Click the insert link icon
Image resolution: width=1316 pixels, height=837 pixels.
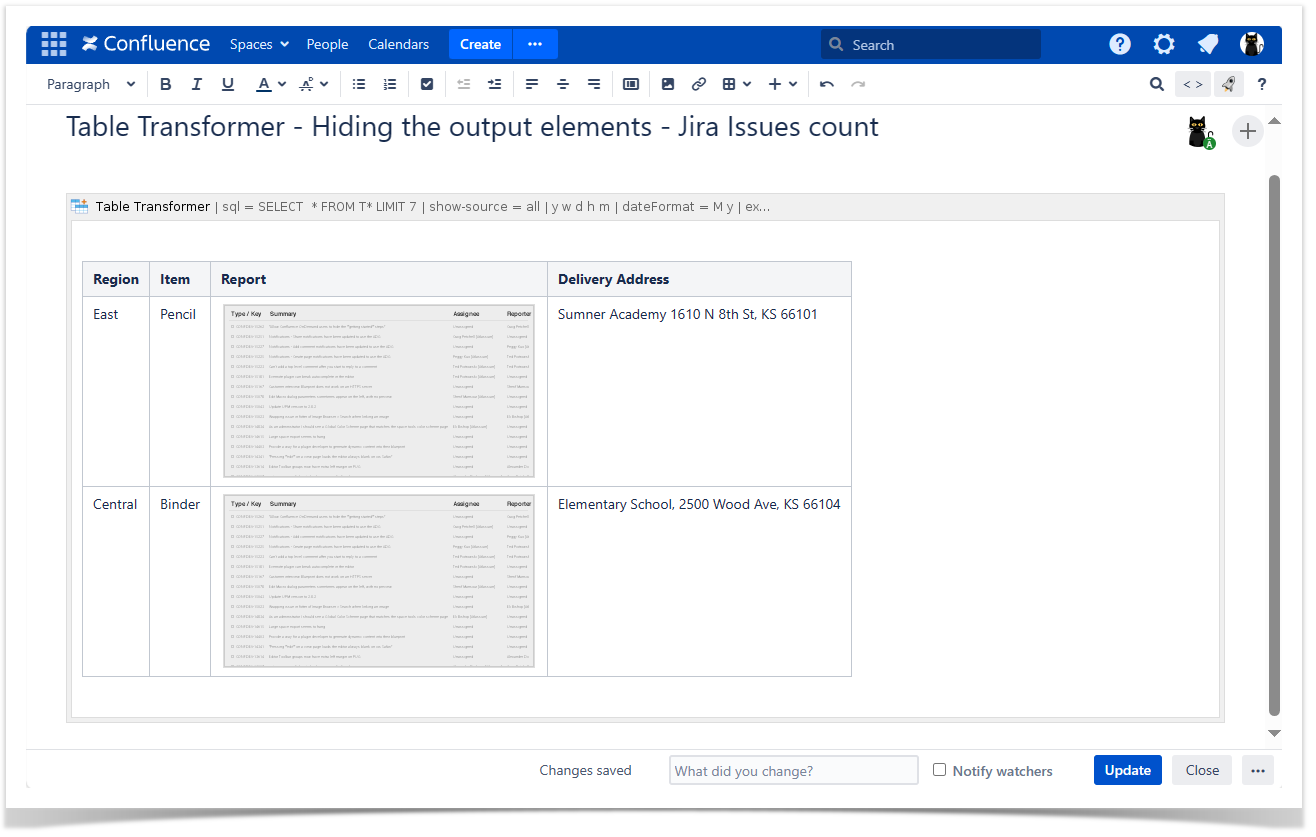[x=699, y=85]
